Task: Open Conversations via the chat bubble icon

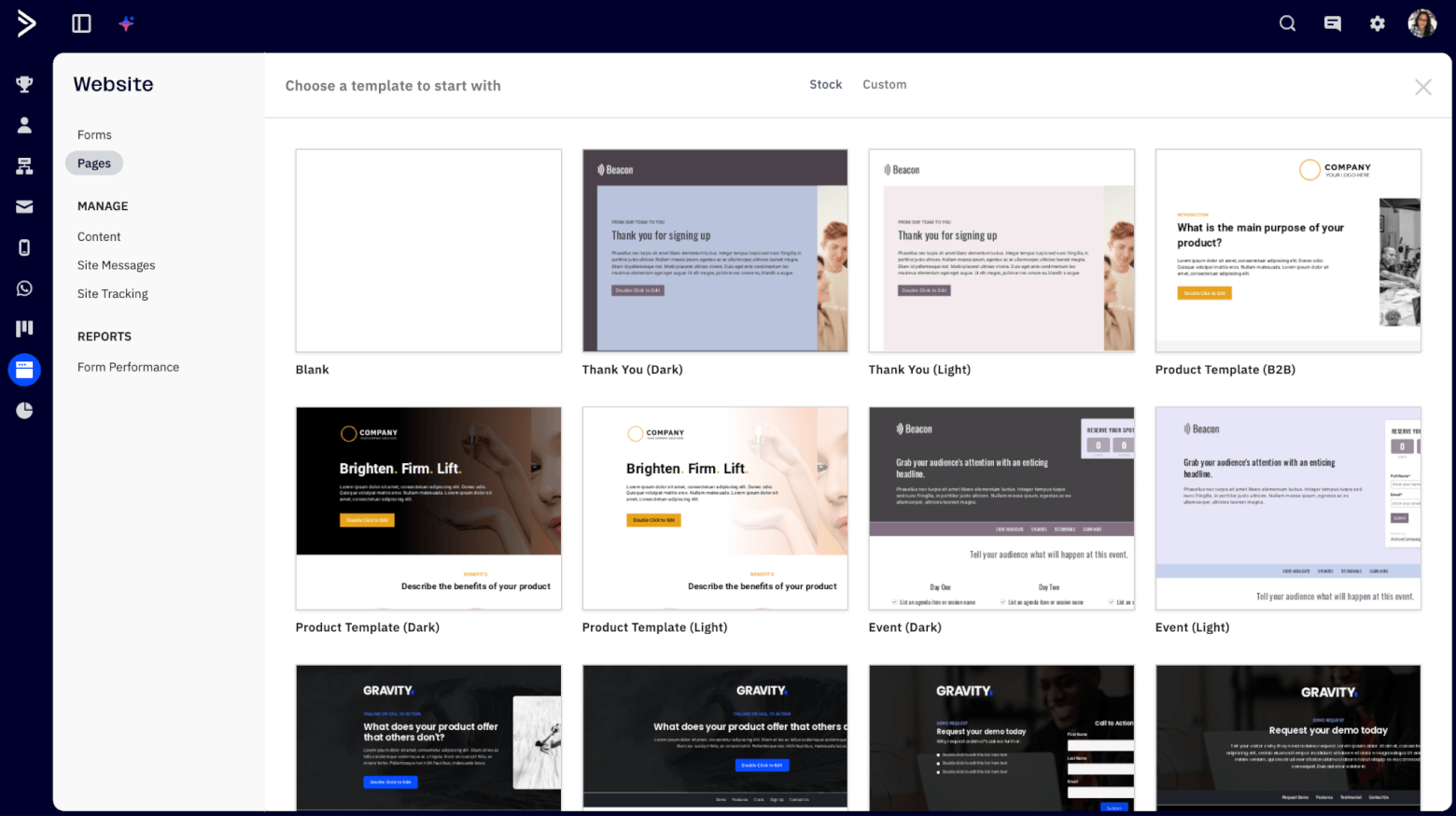Action: 1332,22
